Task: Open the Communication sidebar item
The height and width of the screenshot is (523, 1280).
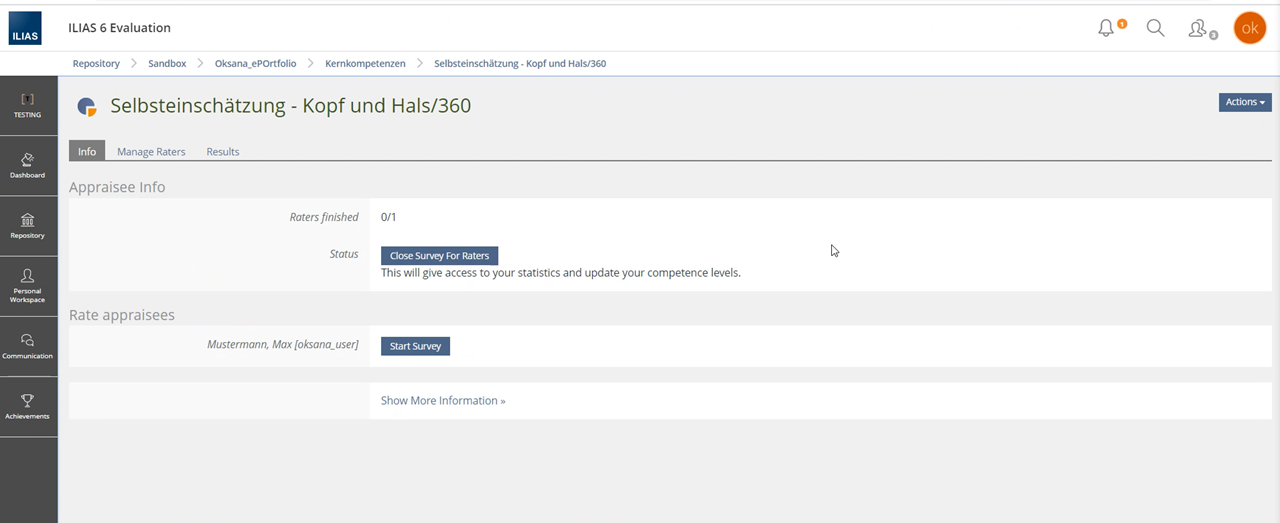Action: coord(28,346)
